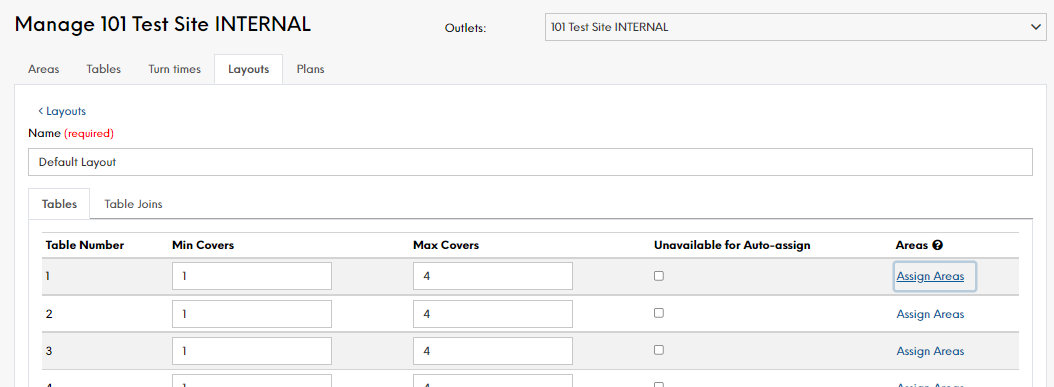Open the Outlets dropdown

click(x=795, y=27)
